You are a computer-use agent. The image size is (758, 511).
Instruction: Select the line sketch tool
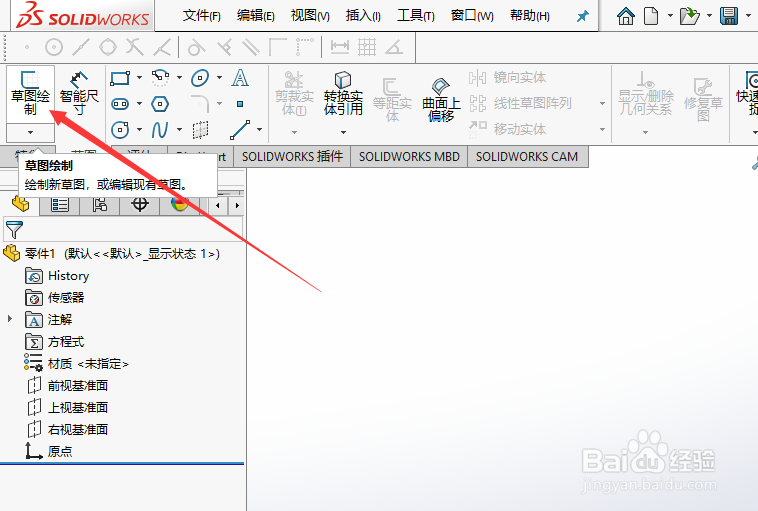[240, 130]
